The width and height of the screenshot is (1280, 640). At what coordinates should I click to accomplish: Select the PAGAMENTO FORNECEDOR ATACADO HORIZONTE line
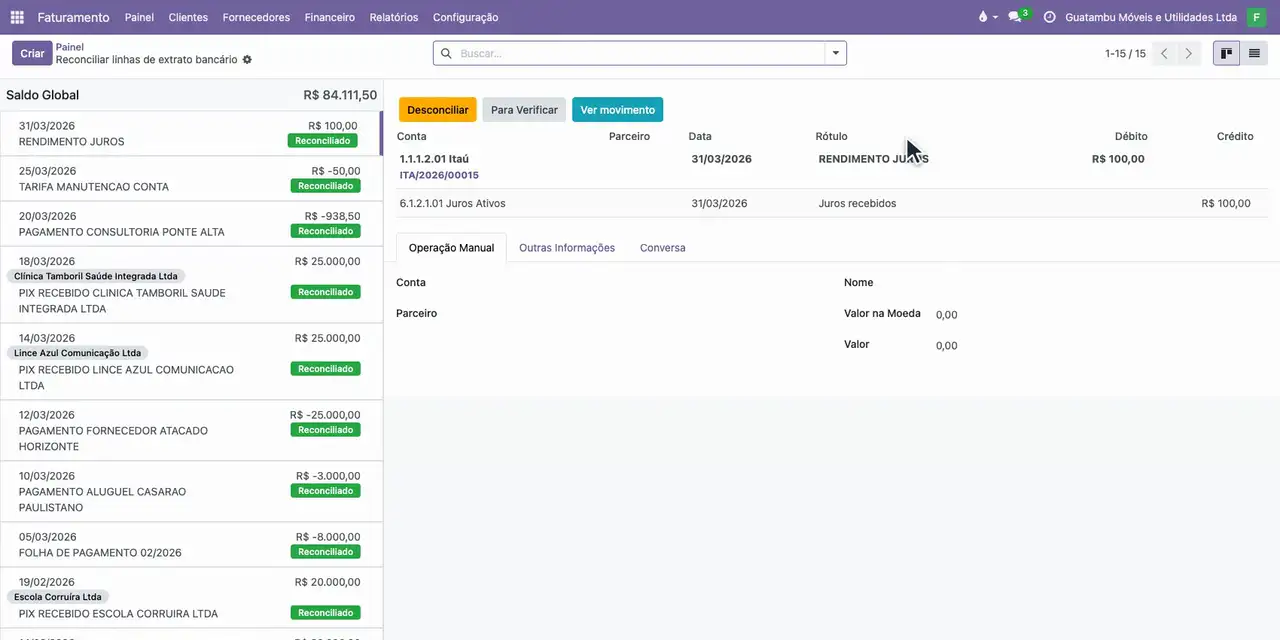coord(190,431)
